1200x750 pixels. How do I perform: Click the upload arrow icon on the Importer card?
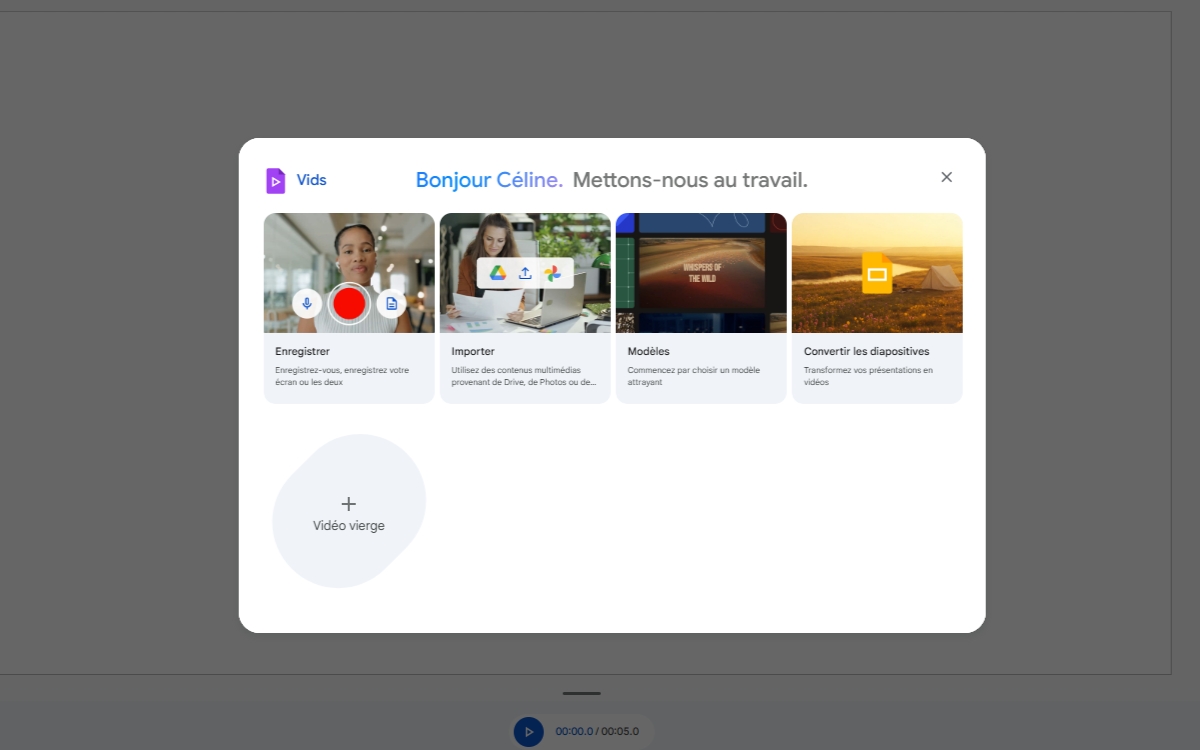pos(524,272)
